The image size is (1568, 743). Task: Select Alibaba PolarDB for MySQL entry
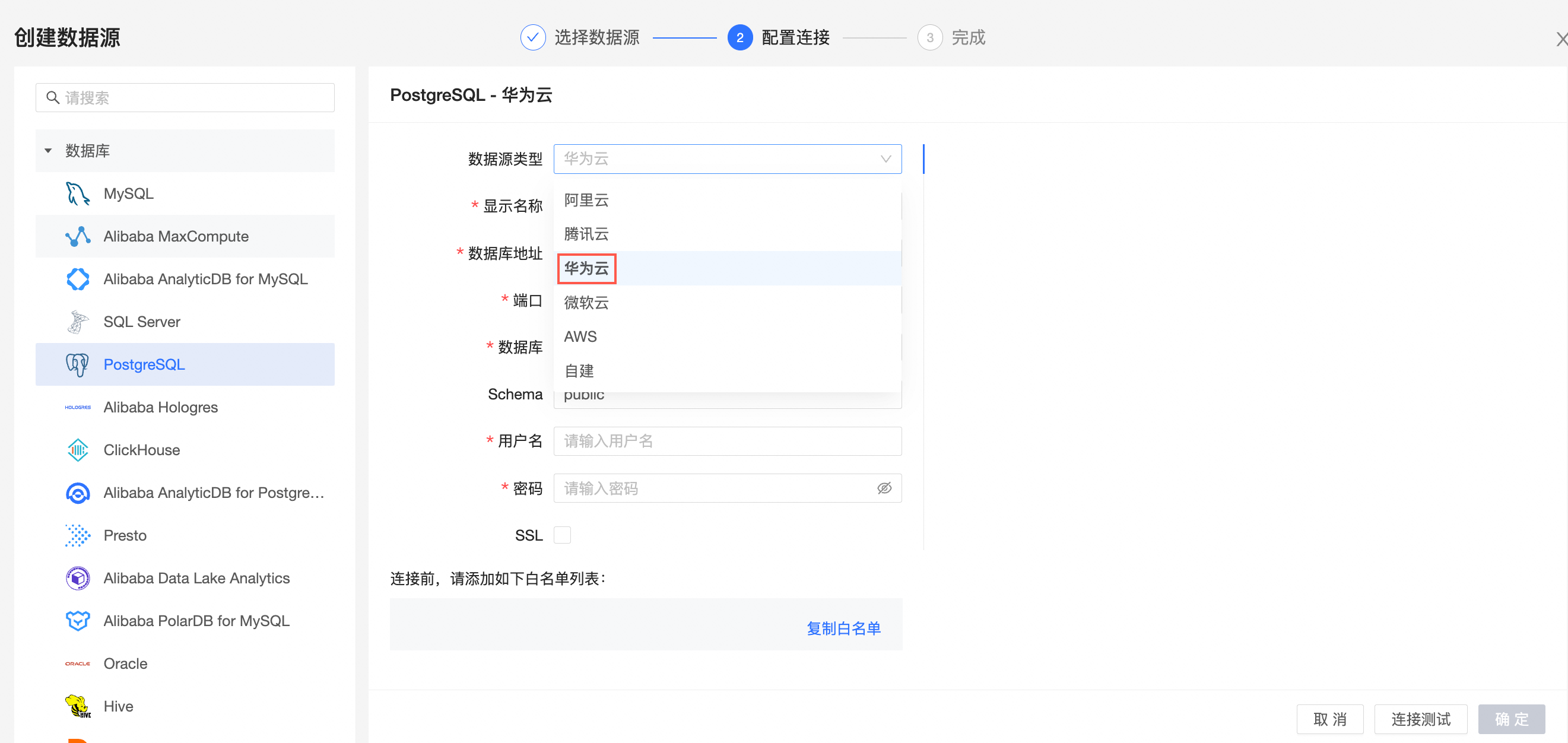tap(185, 621)
